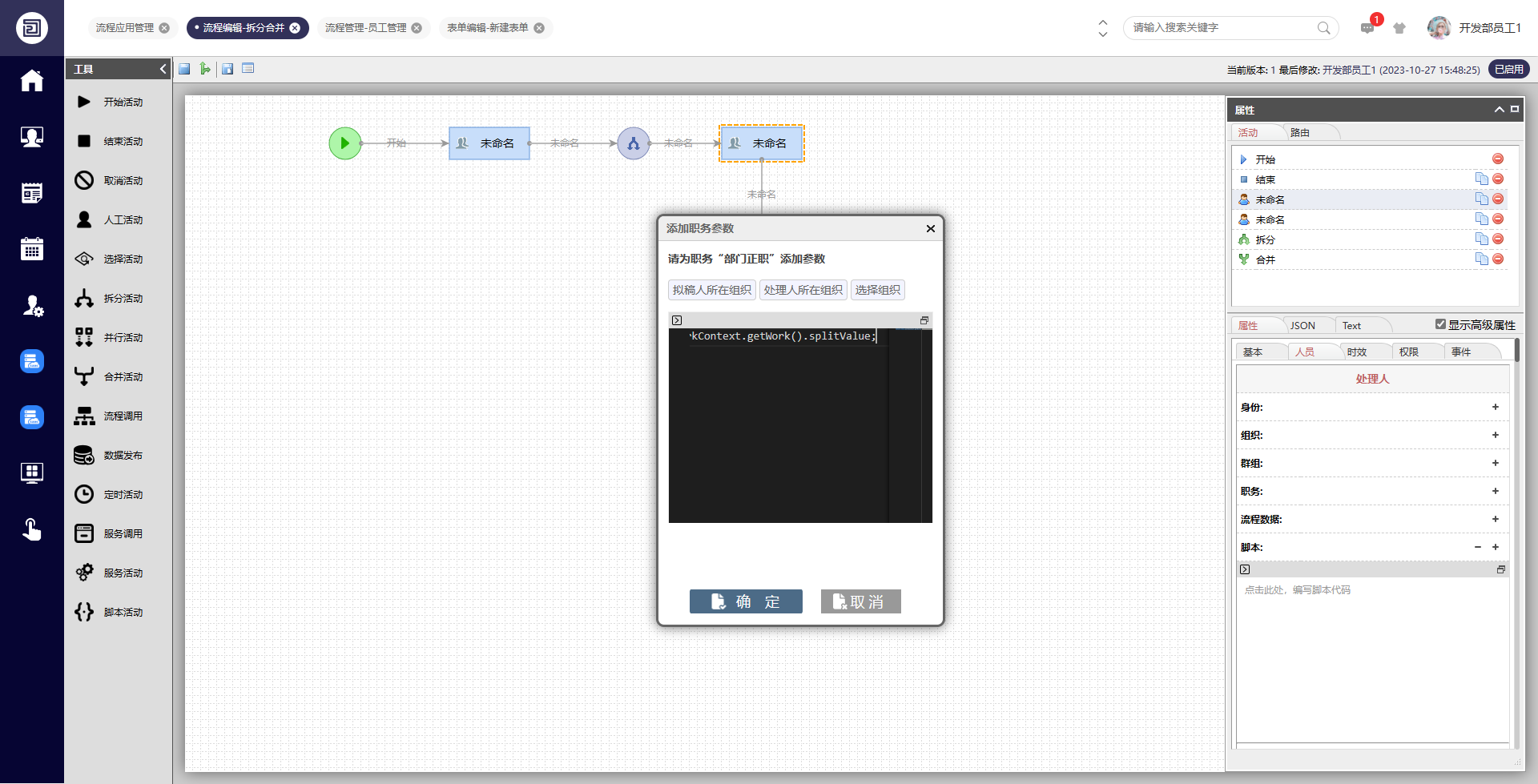1538x784 pixels.
Task: Select the 拆分活动 tool
Action: pos(110,298)
